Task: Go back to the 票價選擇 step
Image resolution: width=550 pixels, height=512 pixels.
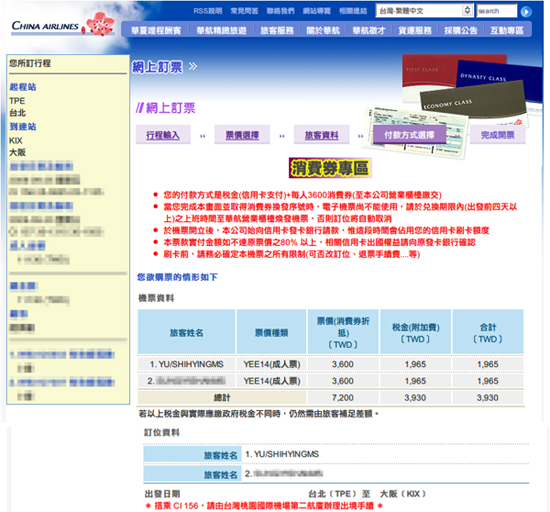Action: pos(242,135)
